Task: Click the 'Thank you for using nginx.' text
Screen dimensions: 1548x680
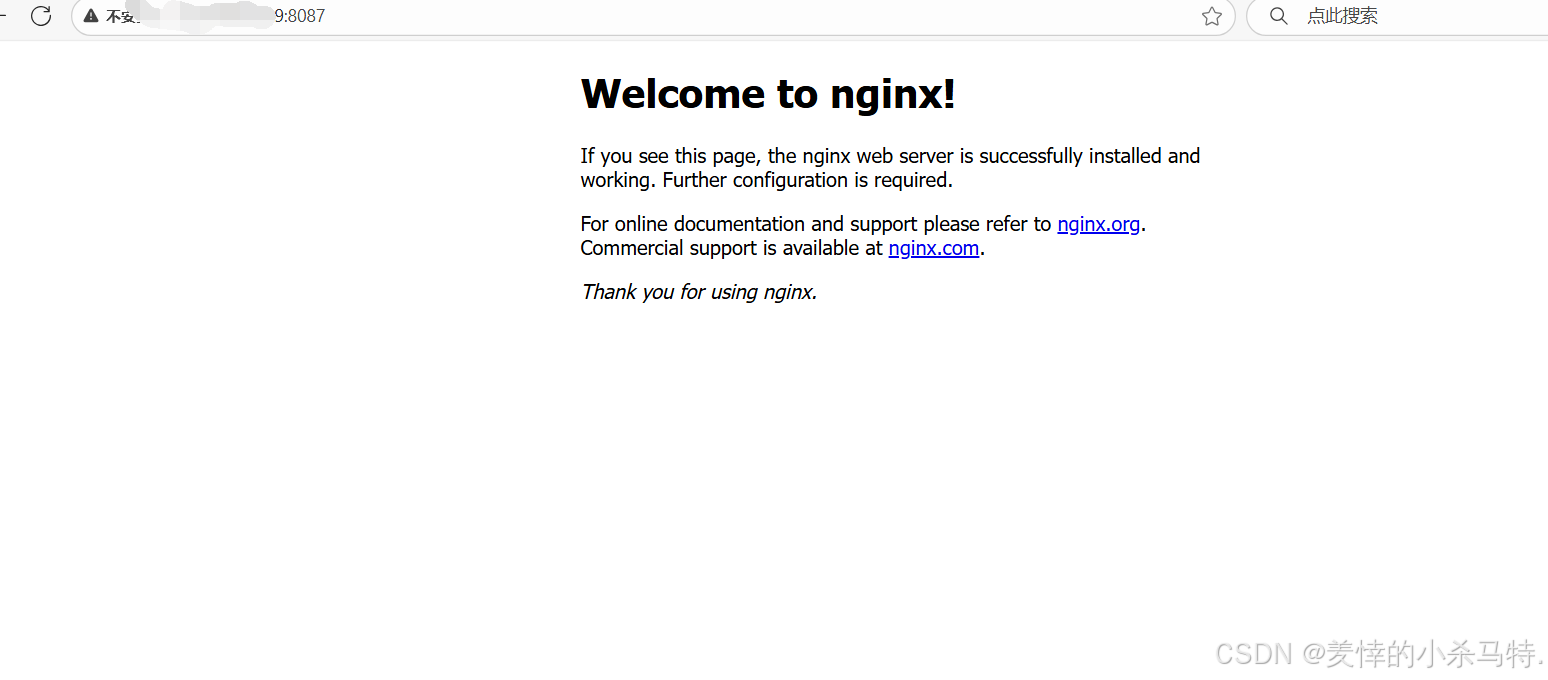Action: click(x=699, y=292)
